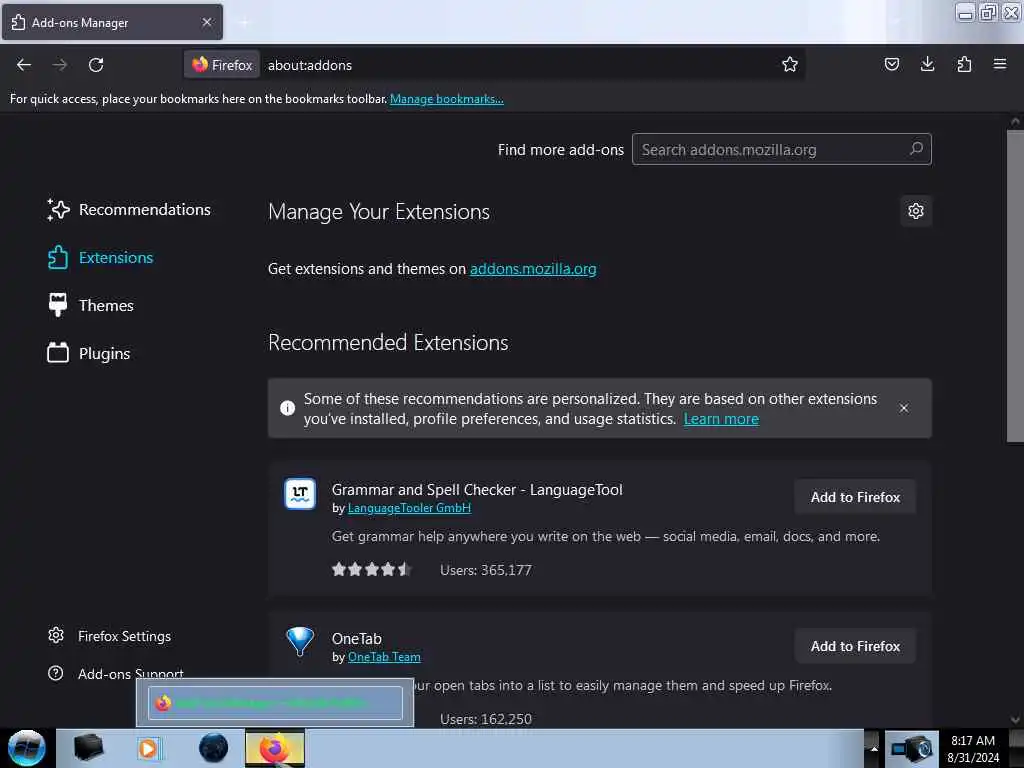Click the Firefox window preview thumbnail
Viewport: 1024px width, 768px height.
coord(275,702)
